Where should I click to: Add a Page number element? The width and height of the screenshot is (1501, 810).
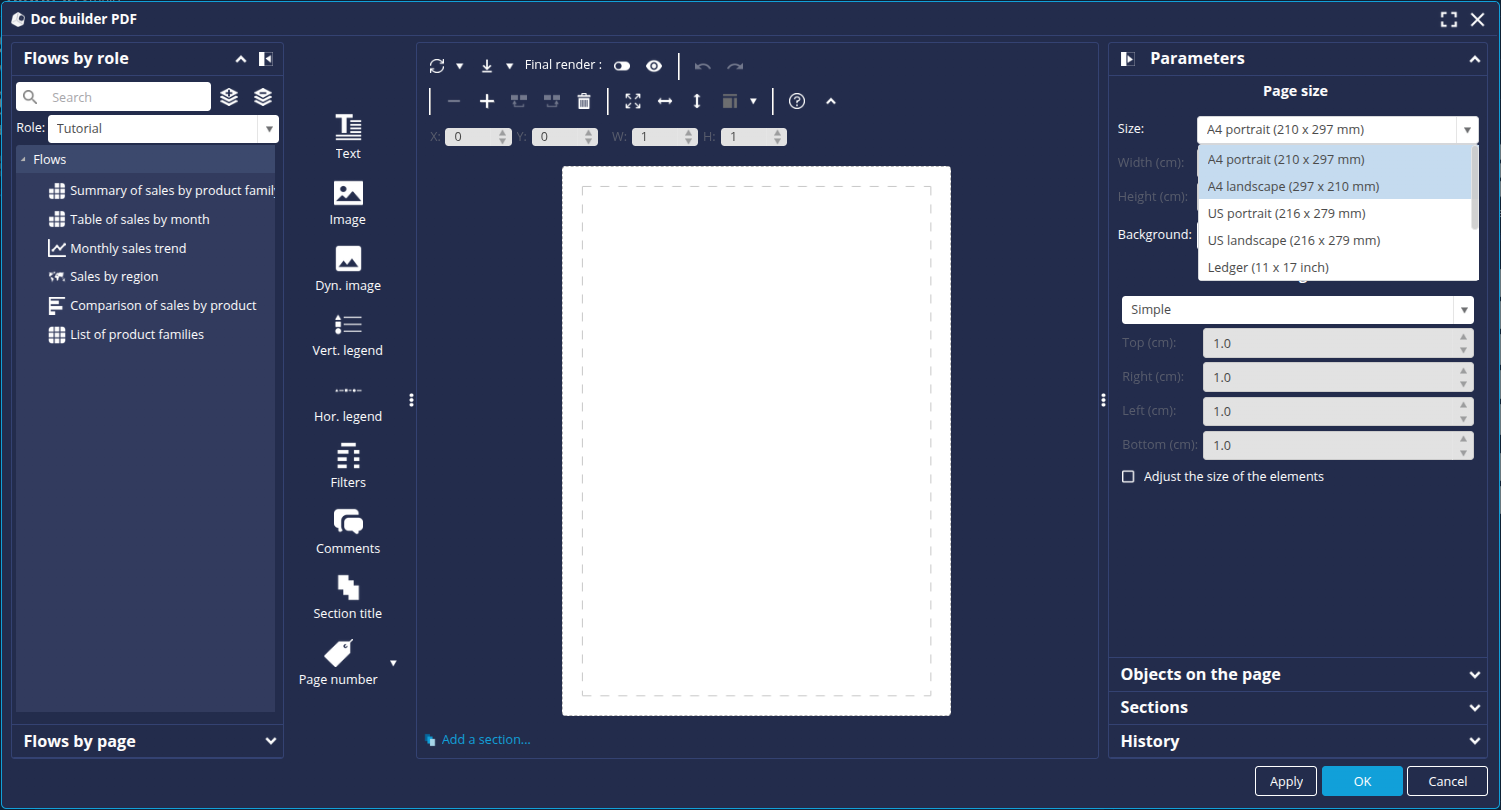[x=337, y=660]
